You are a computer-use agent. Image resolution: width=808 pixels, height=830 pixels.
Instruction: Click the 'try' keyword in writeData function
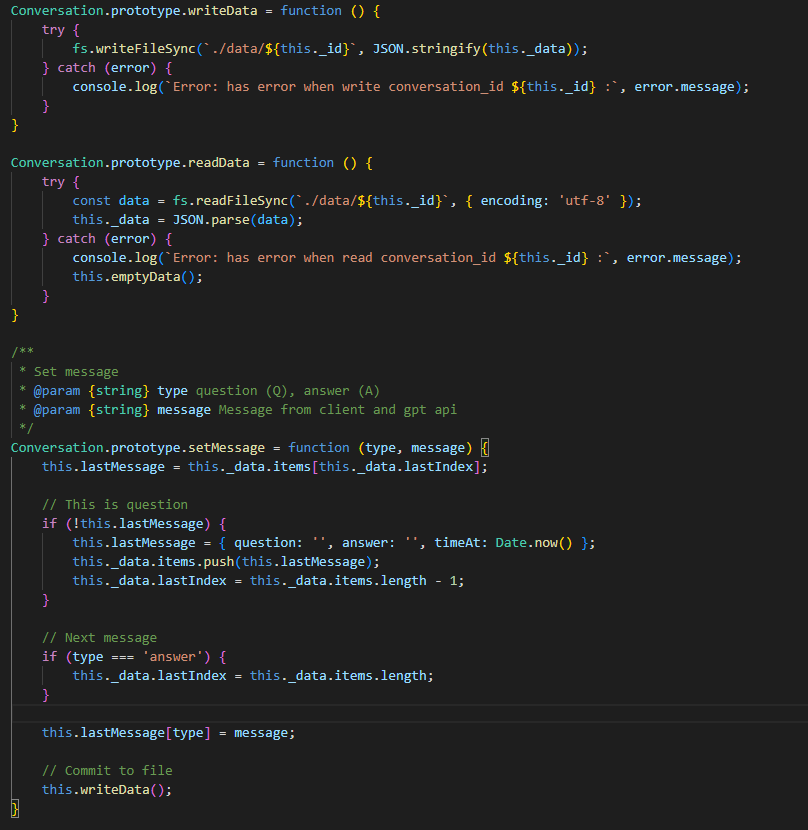(x=53, y=30)
